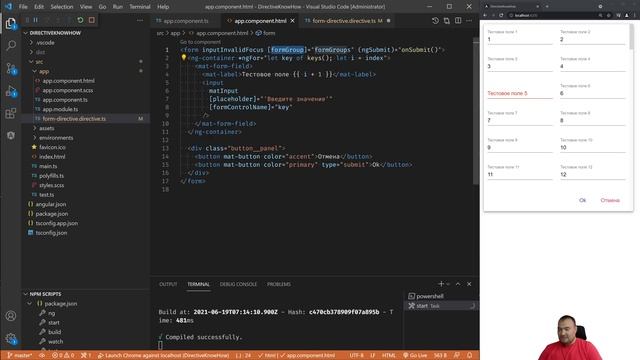
Task: Open the File menu
Action: pos(23,7)
